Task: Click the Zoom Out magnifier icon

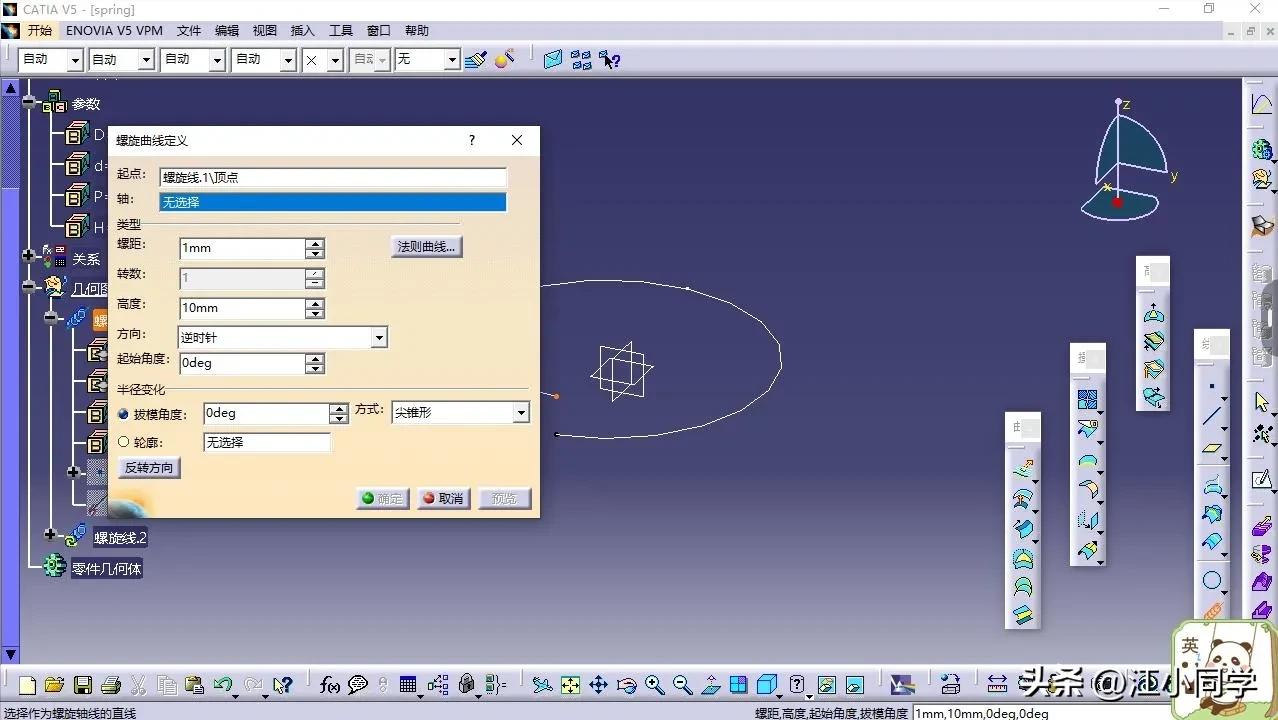Action: tap(682, 685)
